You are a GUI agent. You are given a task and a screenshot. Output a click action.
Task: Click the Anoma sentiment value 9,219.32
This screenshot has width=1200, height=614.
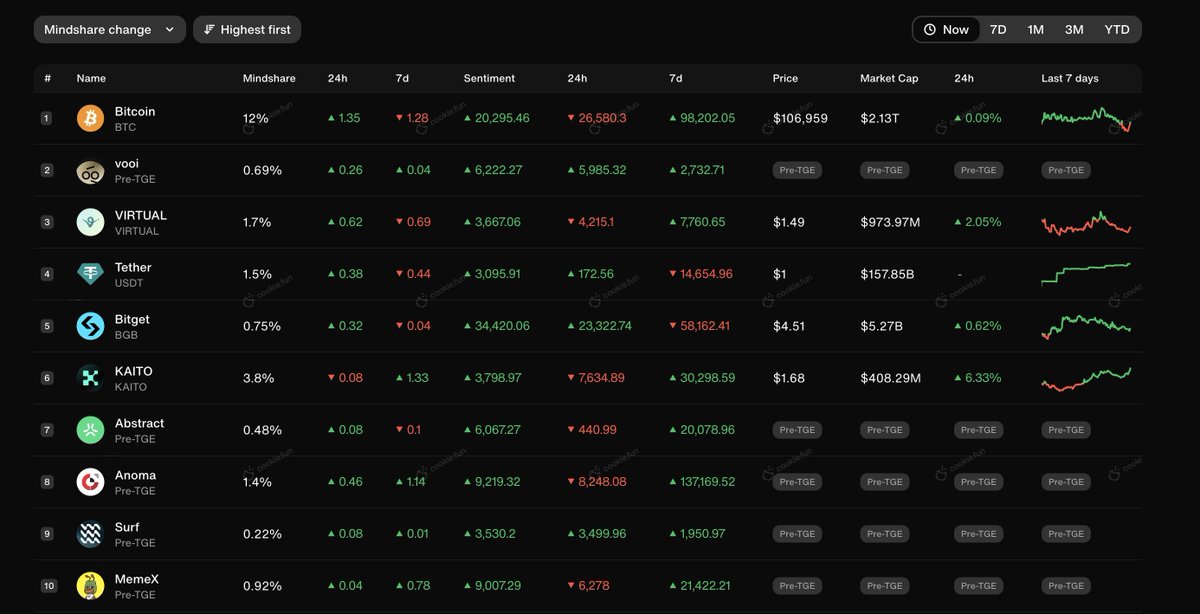pos(492,482)
